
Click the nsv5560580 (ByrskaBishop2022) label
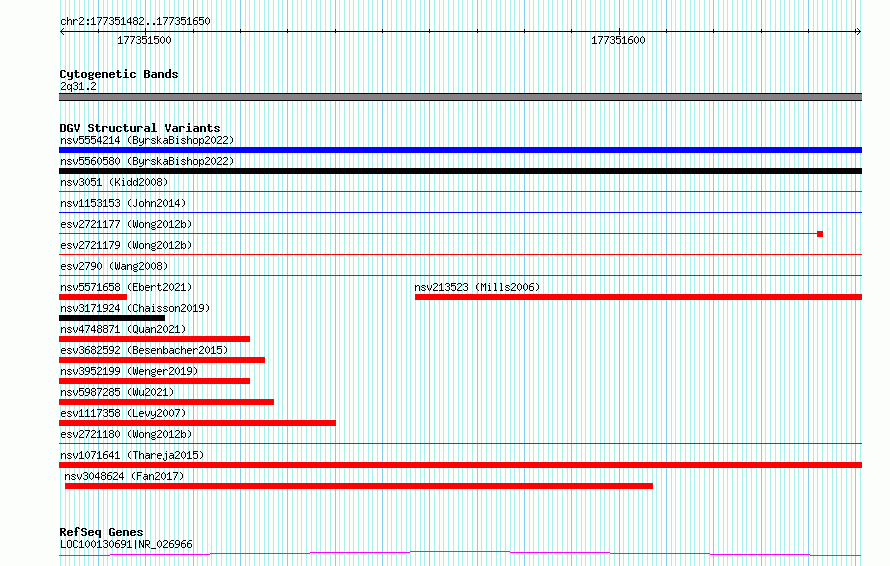[147, 161]
